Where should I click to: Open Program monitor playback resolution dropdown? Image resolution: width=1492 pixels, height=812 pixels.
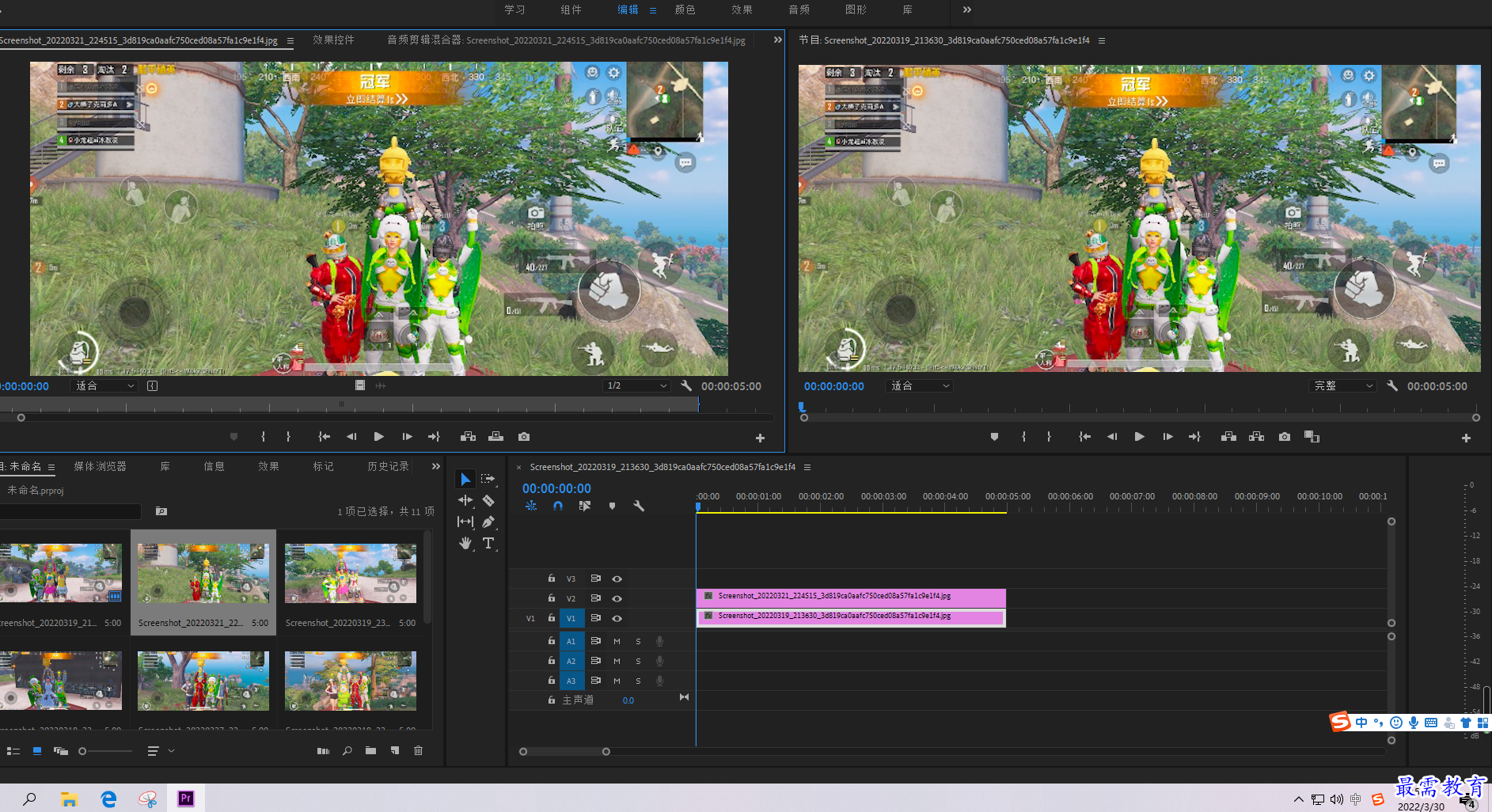click(x=1343, y=385)
